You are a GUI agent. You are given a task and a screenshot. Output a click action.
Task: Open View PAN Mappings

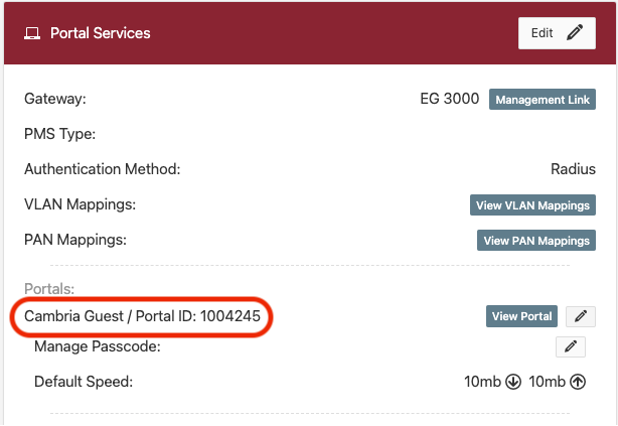pyautogui.click(x=537, y=240)
